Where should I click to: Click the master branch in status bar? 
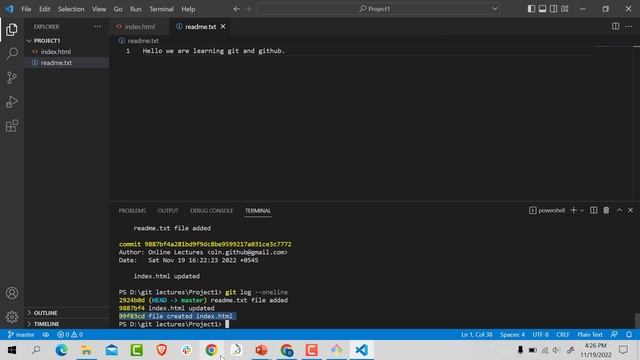point(21,335)
